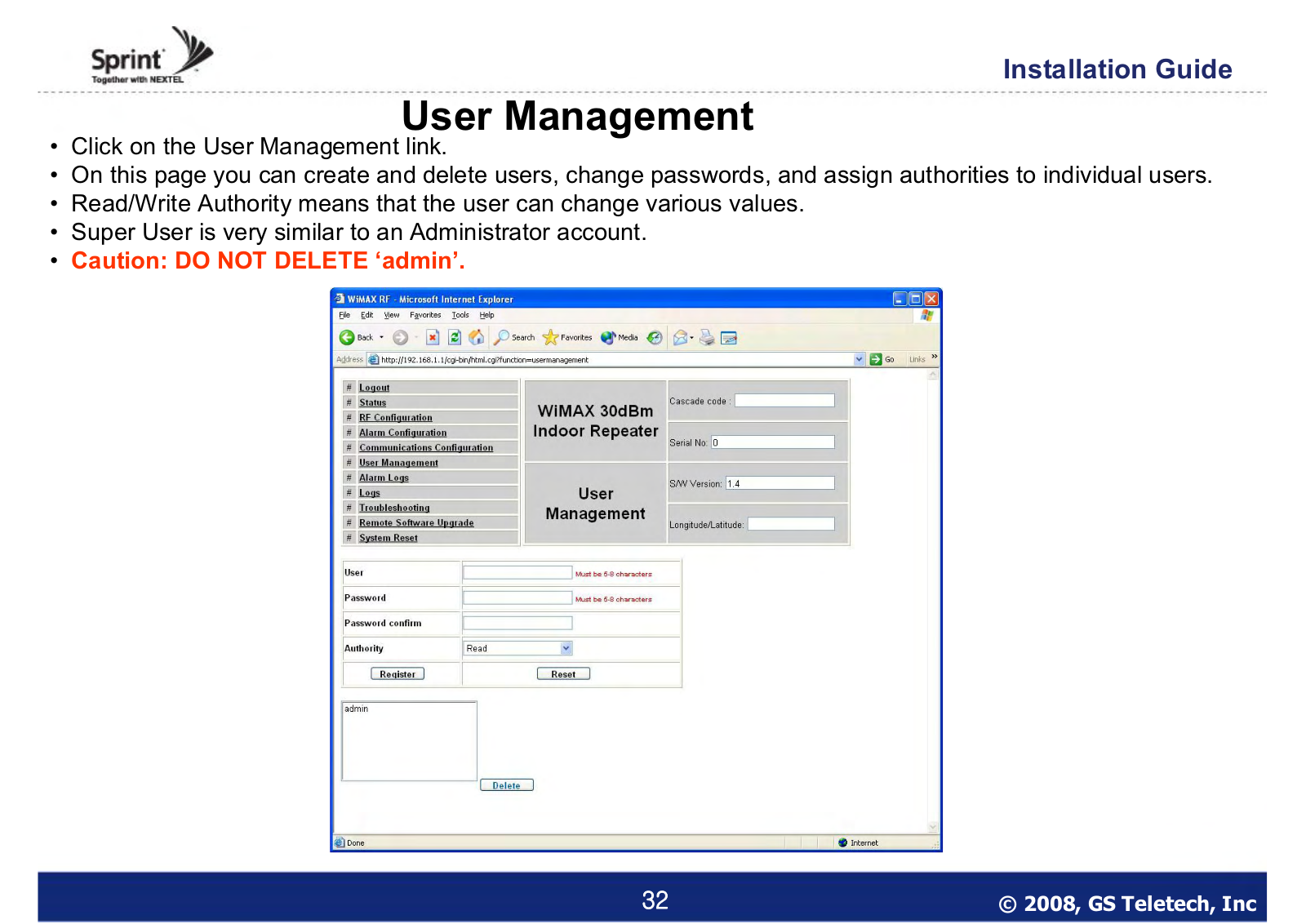Click the User name input field
The image size is (1306, 924).
(x=518, y=573)
